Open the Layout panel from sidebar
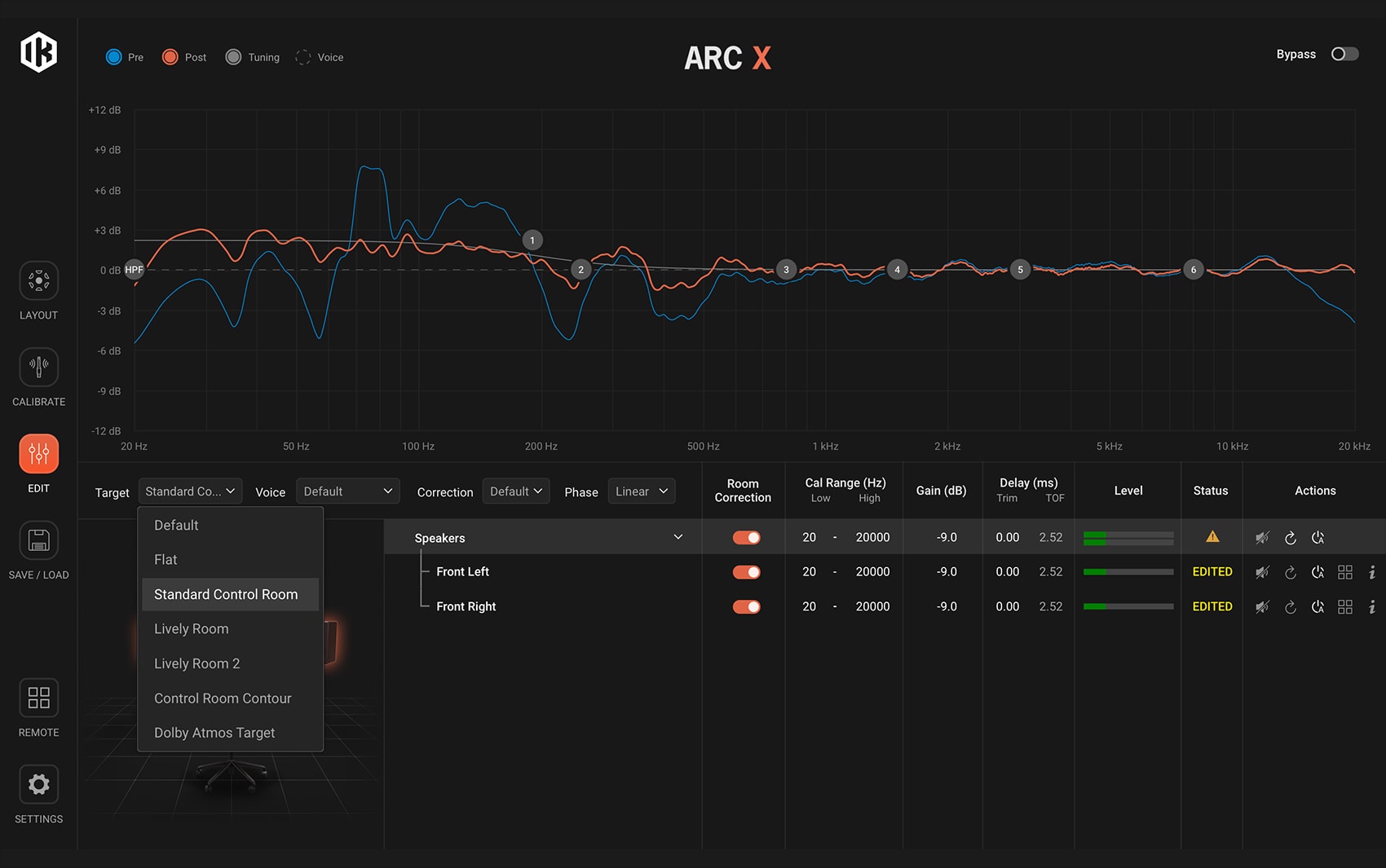Viewport: 1386px width, 868px height. (38, 281)
